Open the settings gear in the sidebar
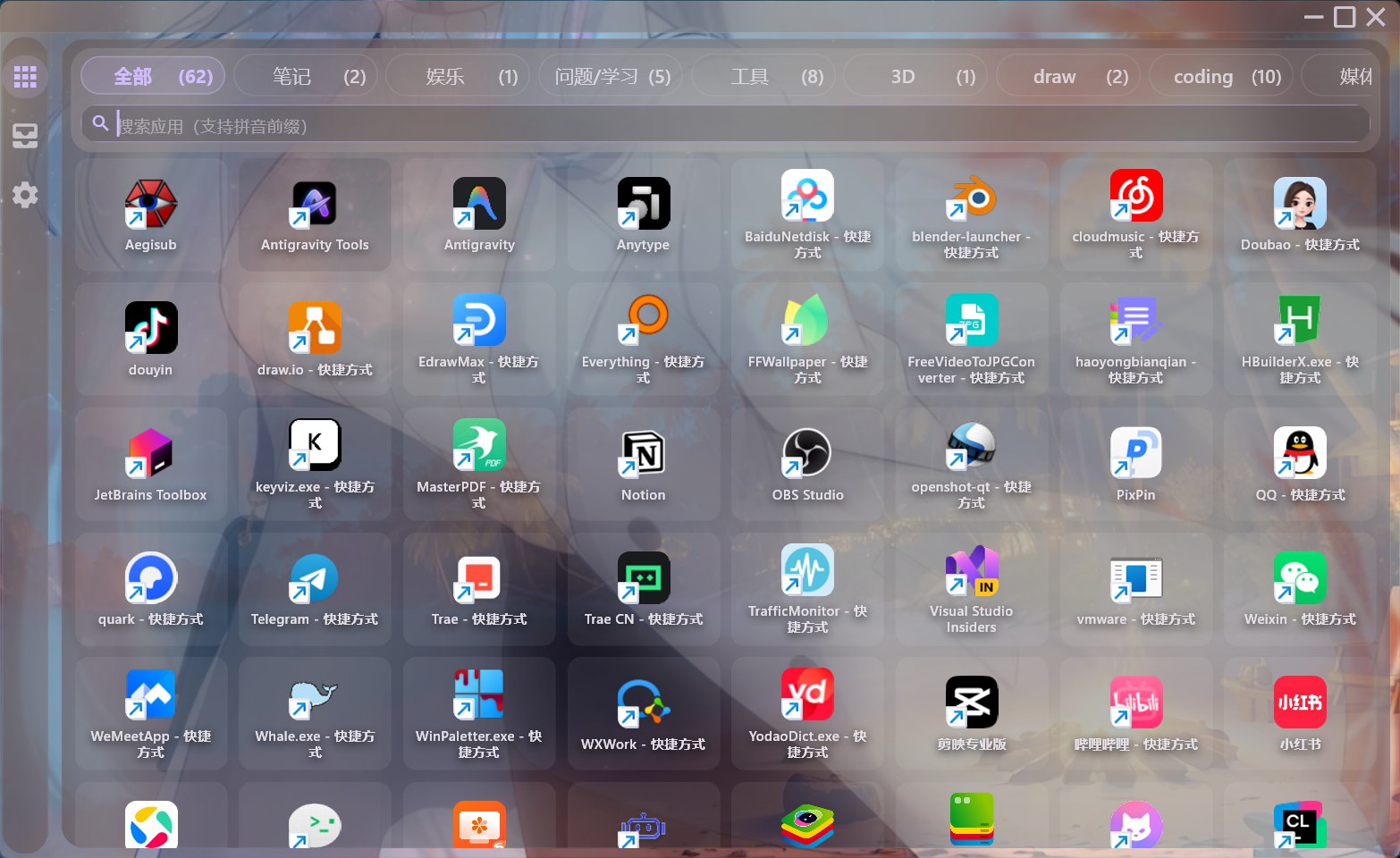Screen dimensions: 1400x858 click(25, 195)
